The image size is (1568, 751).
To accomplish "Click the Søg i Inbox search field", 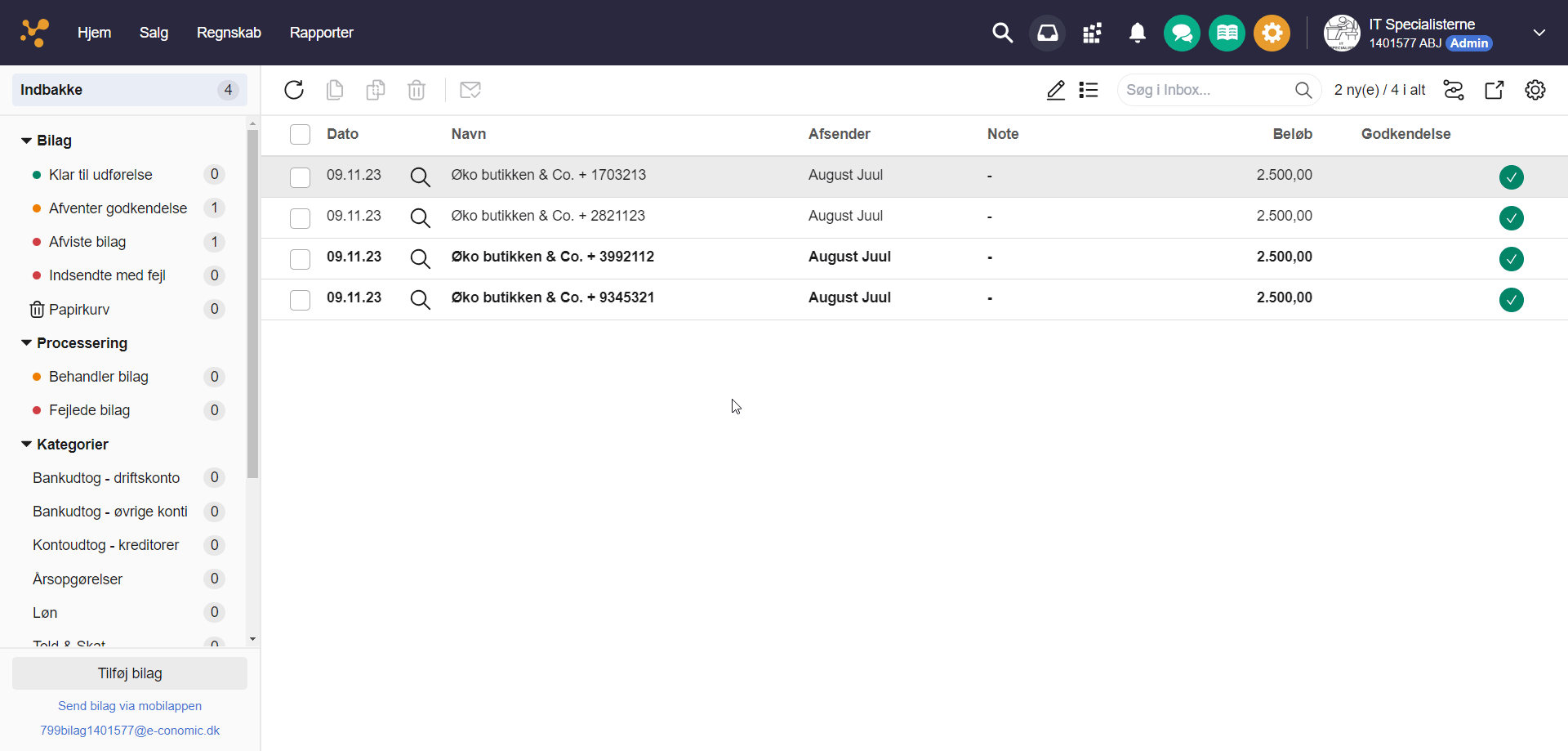I will point(1205,90).
